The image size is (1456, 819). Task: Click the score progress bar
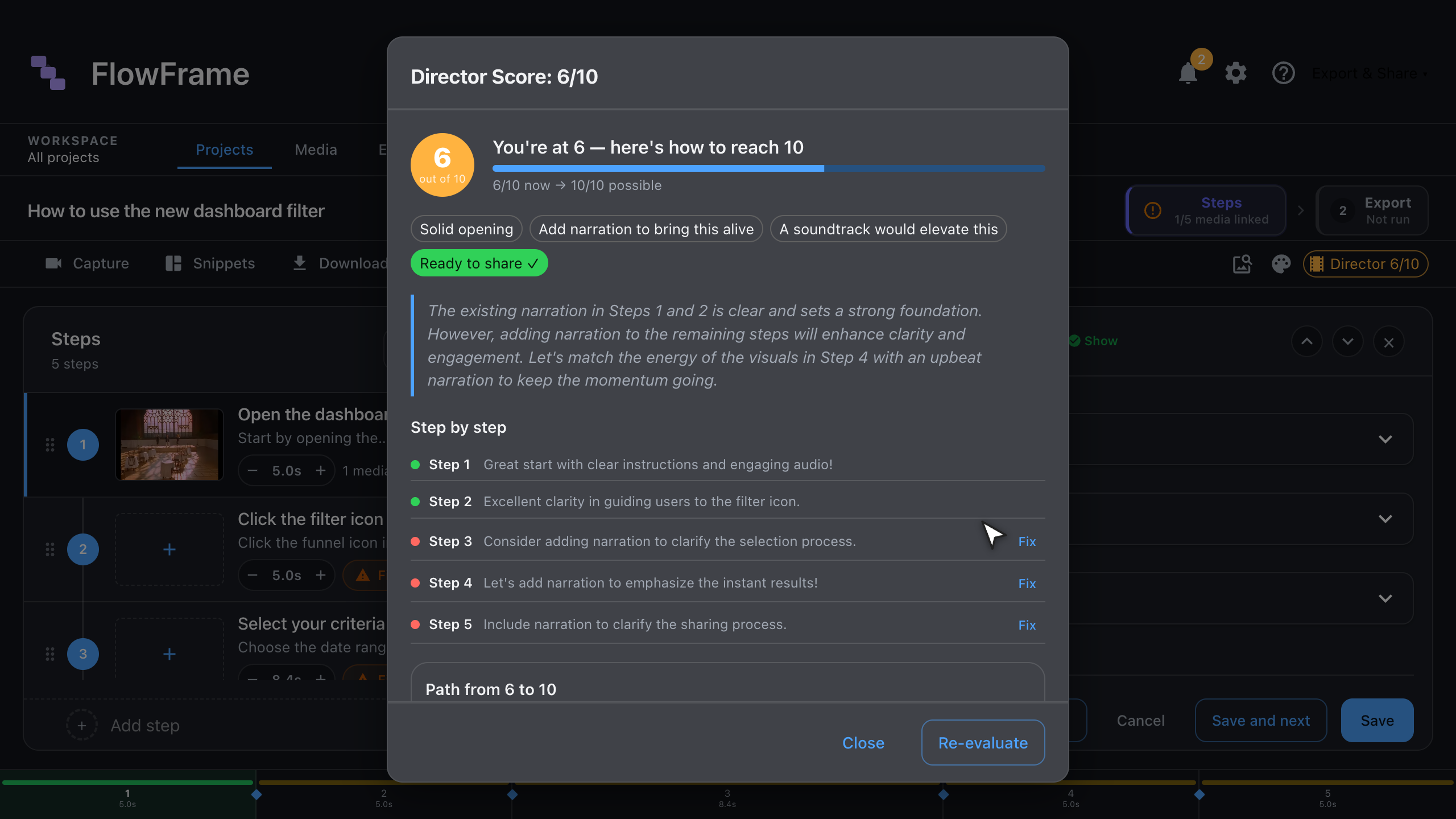(x=768, y=168)
